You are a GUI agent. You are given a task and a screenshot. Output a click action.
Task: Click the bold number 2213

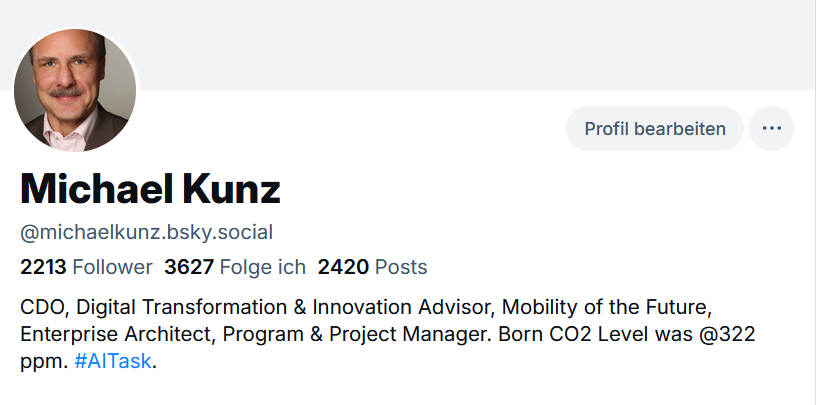[43, 267]
